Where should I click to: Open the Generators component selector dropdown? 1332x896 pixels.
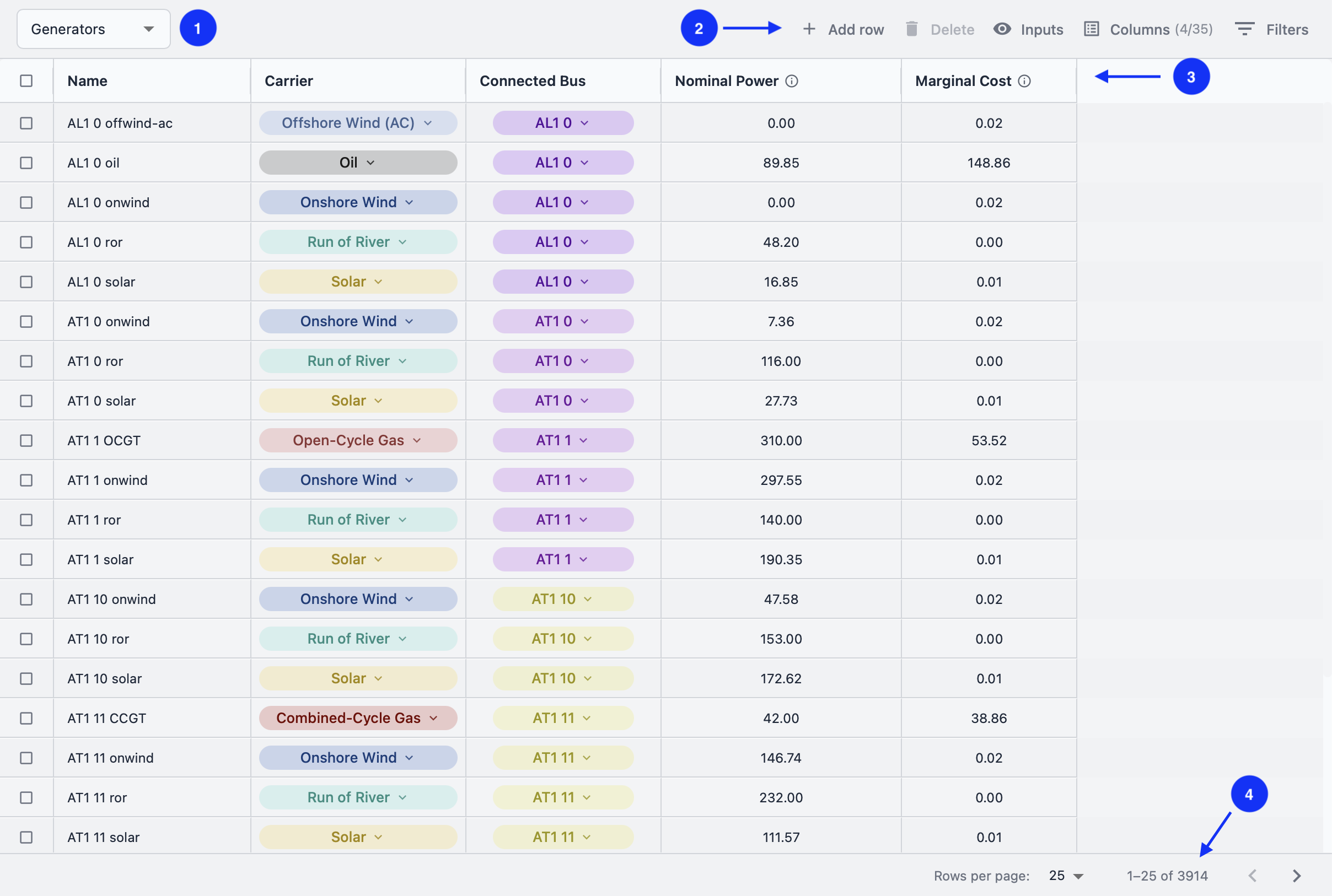[x=92, y=29]
